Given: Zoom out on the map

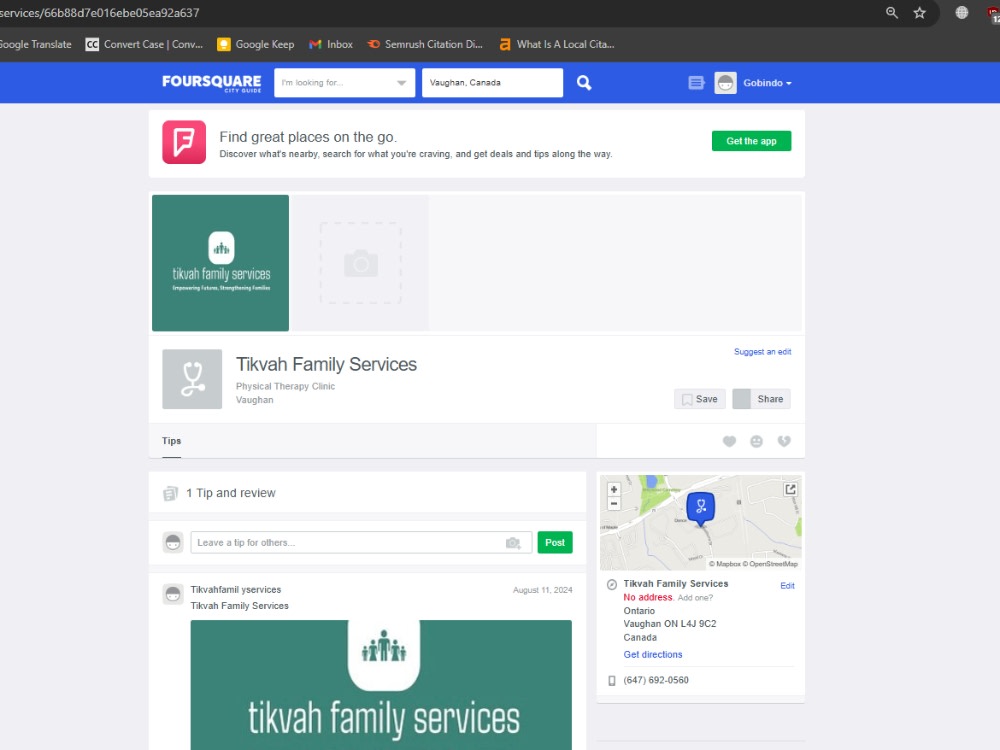Looking at the screenshot, I should tap(614, 503).
